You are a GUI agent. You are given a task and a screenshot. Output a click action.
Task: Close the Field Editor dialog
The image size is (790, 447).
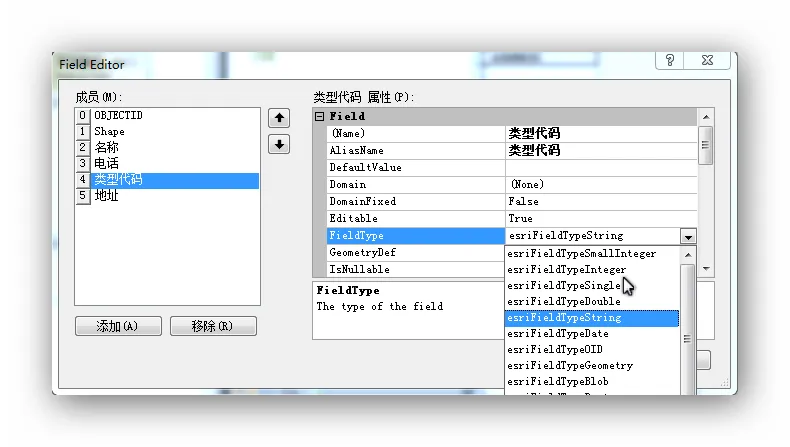coord(707,60)
